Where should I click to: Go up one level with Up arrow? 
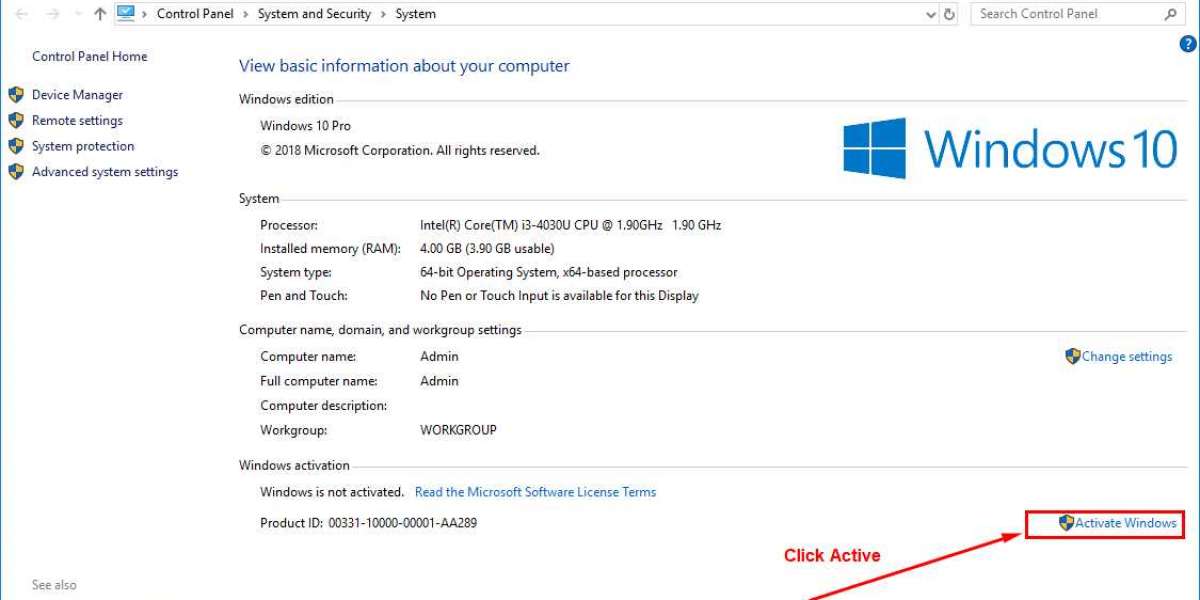point(99,14)
